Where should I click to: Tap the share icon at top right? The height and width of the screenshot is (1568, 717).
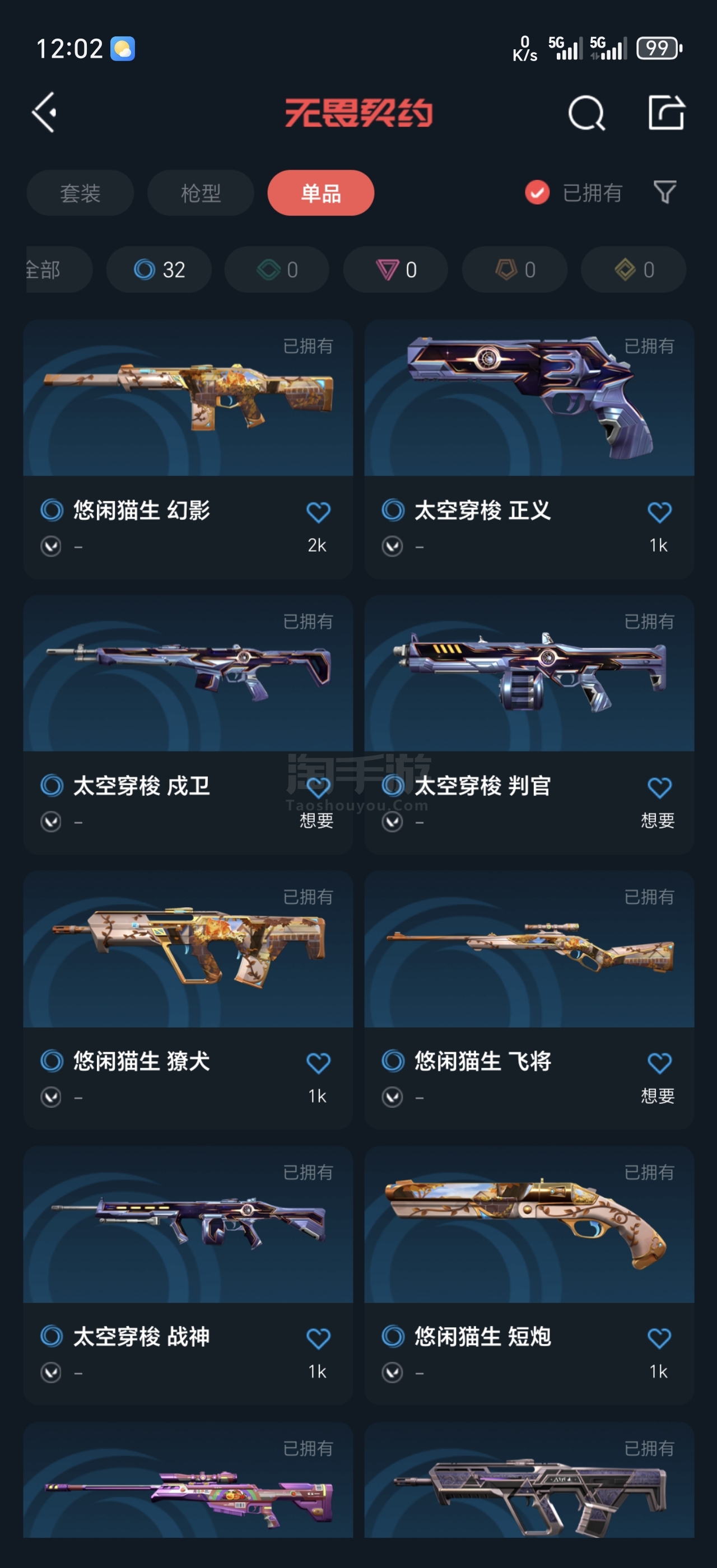[x=666, y=112]
